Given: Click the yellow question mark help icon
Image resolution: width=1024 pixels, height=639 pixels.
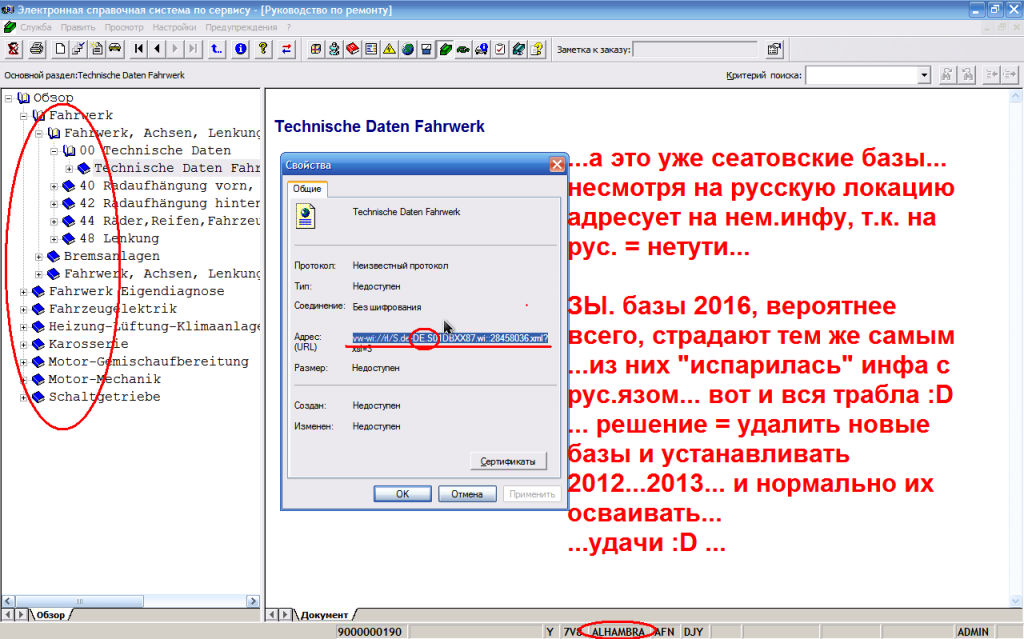Looking at the screenshot, I should 264,48.
